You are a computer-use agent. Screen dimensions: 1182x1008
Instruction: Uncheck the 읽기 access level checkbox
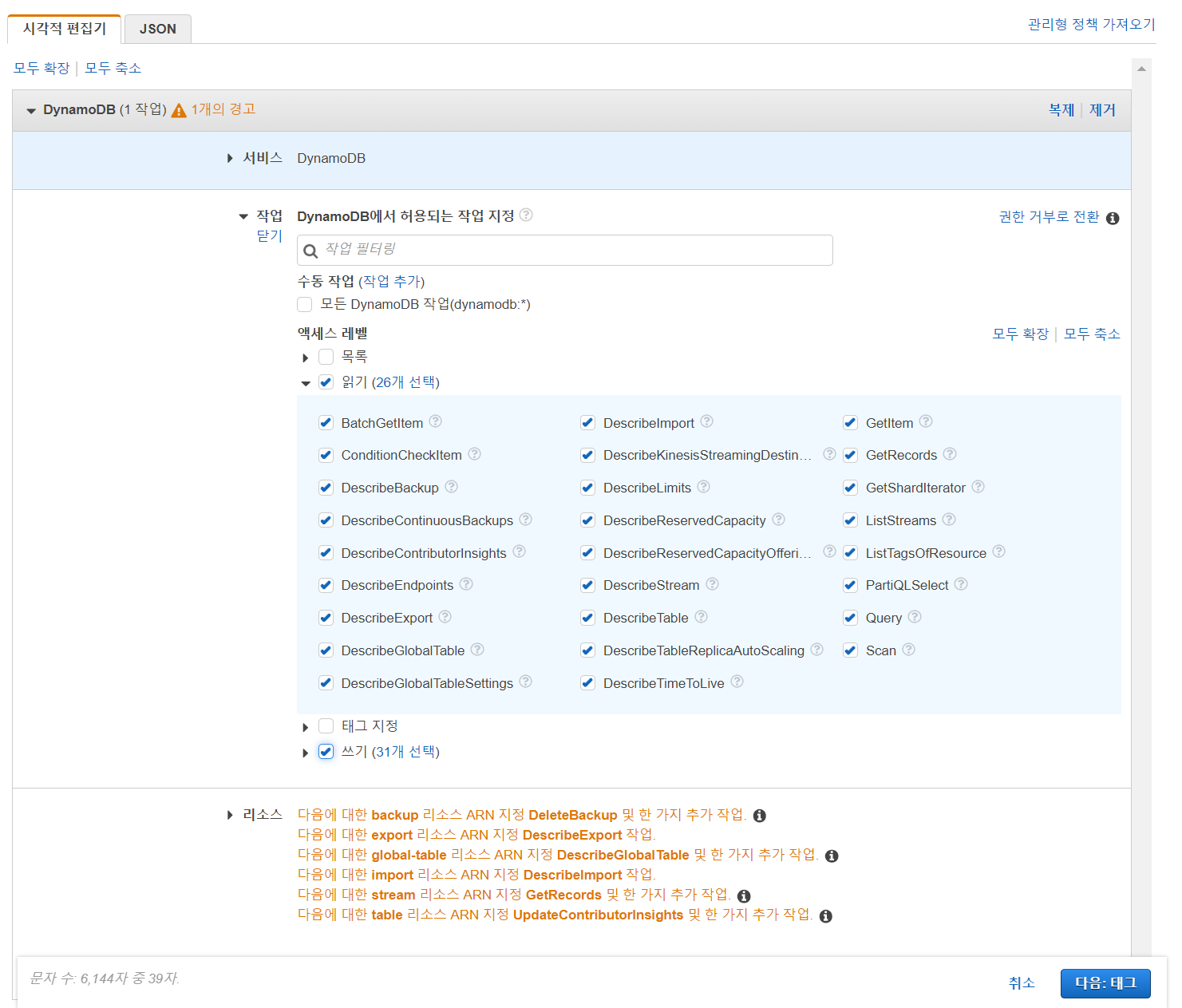click(x=326, y=382)
